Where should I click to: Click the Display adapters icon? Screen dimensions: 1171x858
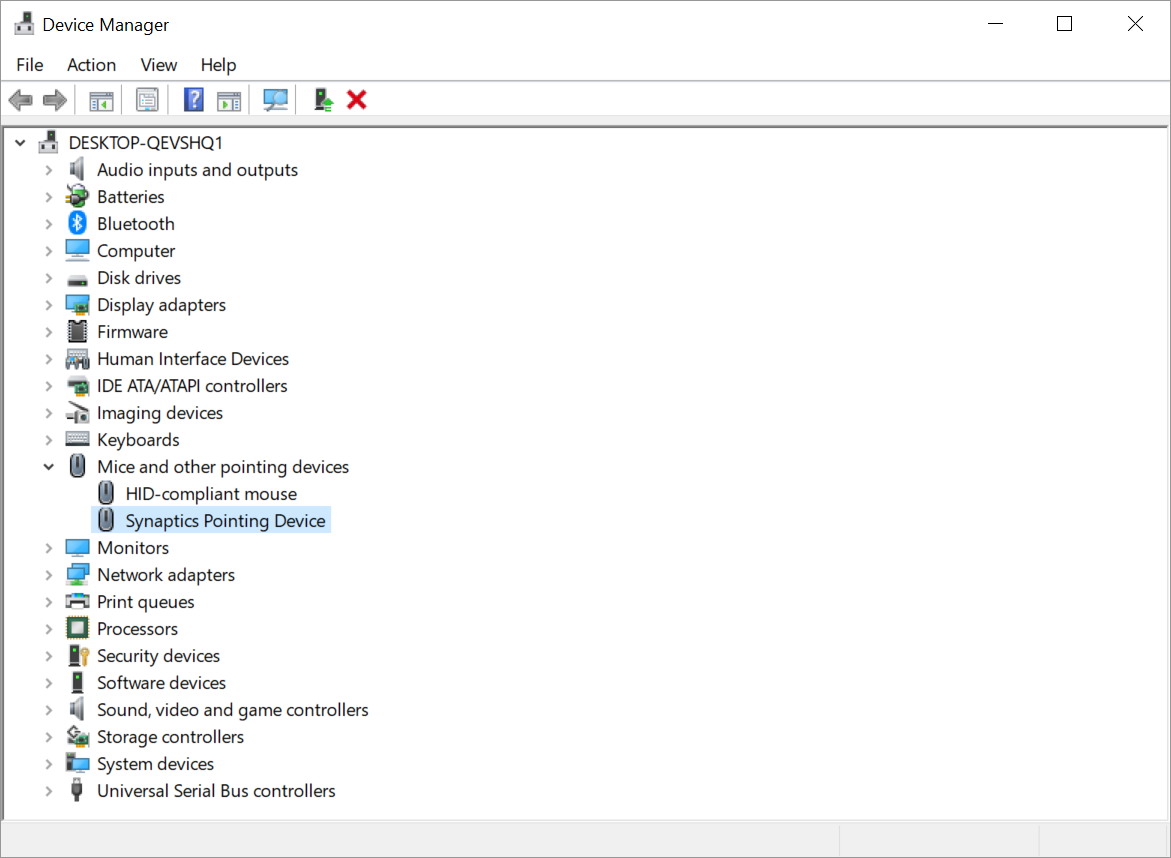point(77,305)
